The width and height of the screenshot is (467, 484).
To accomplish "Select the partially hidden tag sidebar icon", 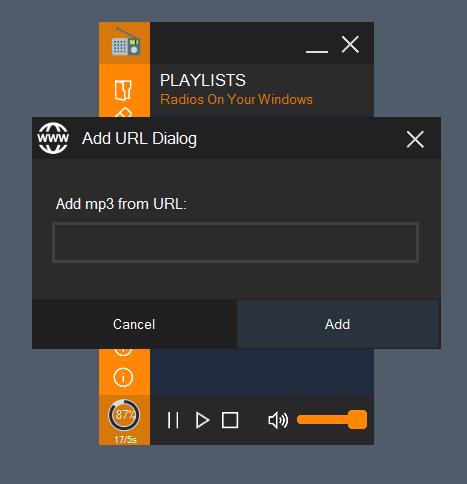I will click(123, 112).
